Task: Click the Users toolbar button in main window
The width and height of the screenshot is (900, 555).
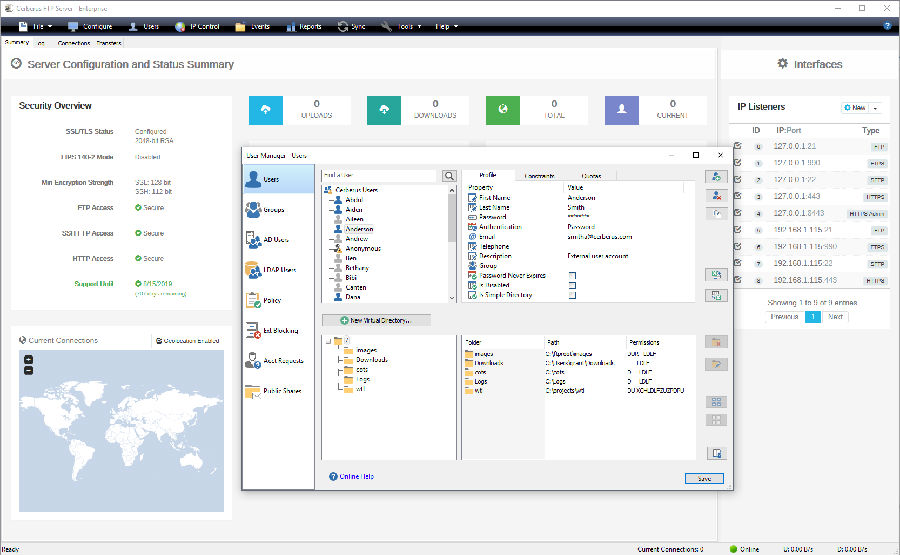Action: click(144, 26)
